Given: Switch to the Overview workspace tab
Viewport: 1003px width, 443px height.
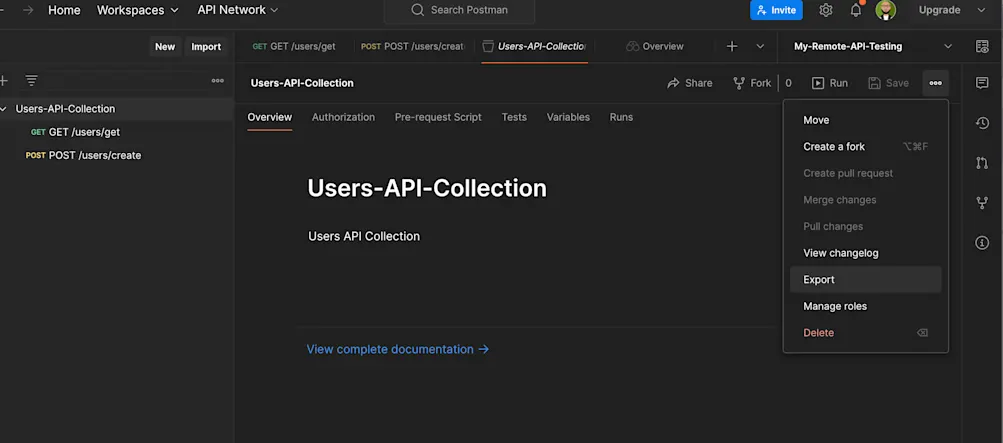Looking at the screenshot, I should click(x=655, y=46).
